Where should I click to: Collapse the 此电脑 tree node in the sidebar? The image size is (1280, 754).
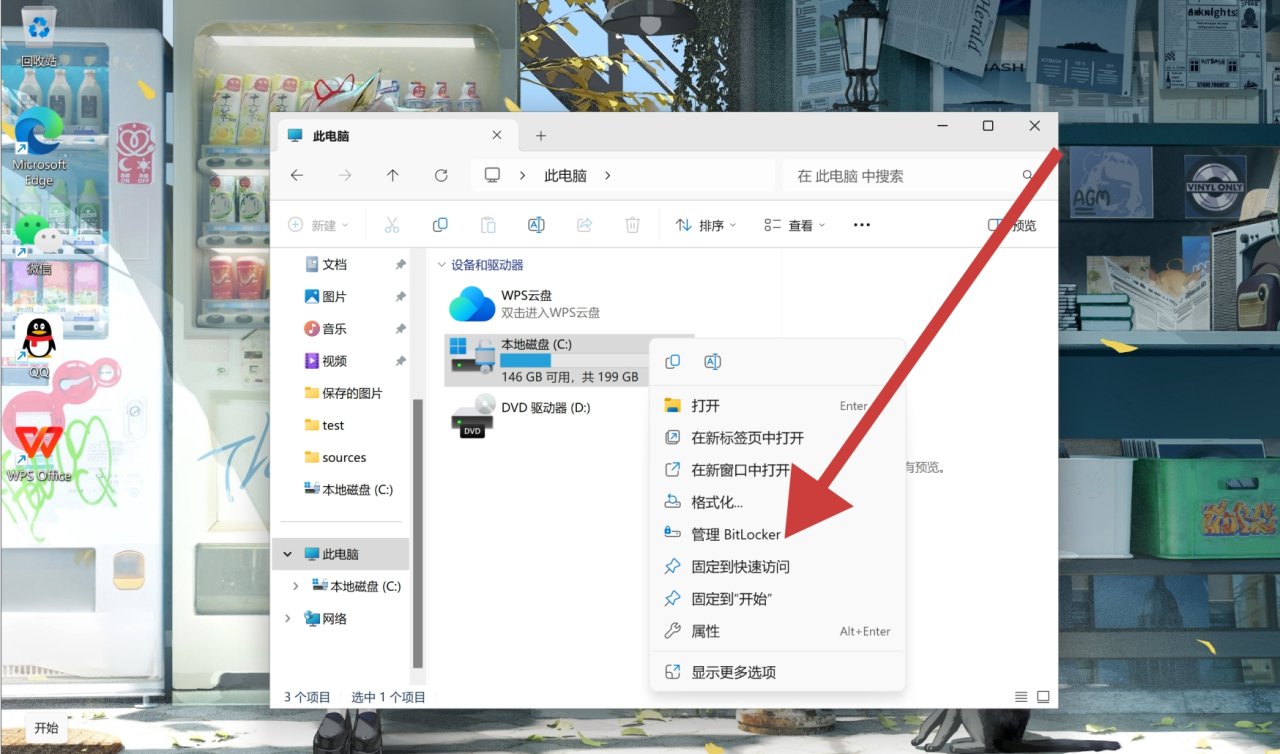[x=288, y=554]
